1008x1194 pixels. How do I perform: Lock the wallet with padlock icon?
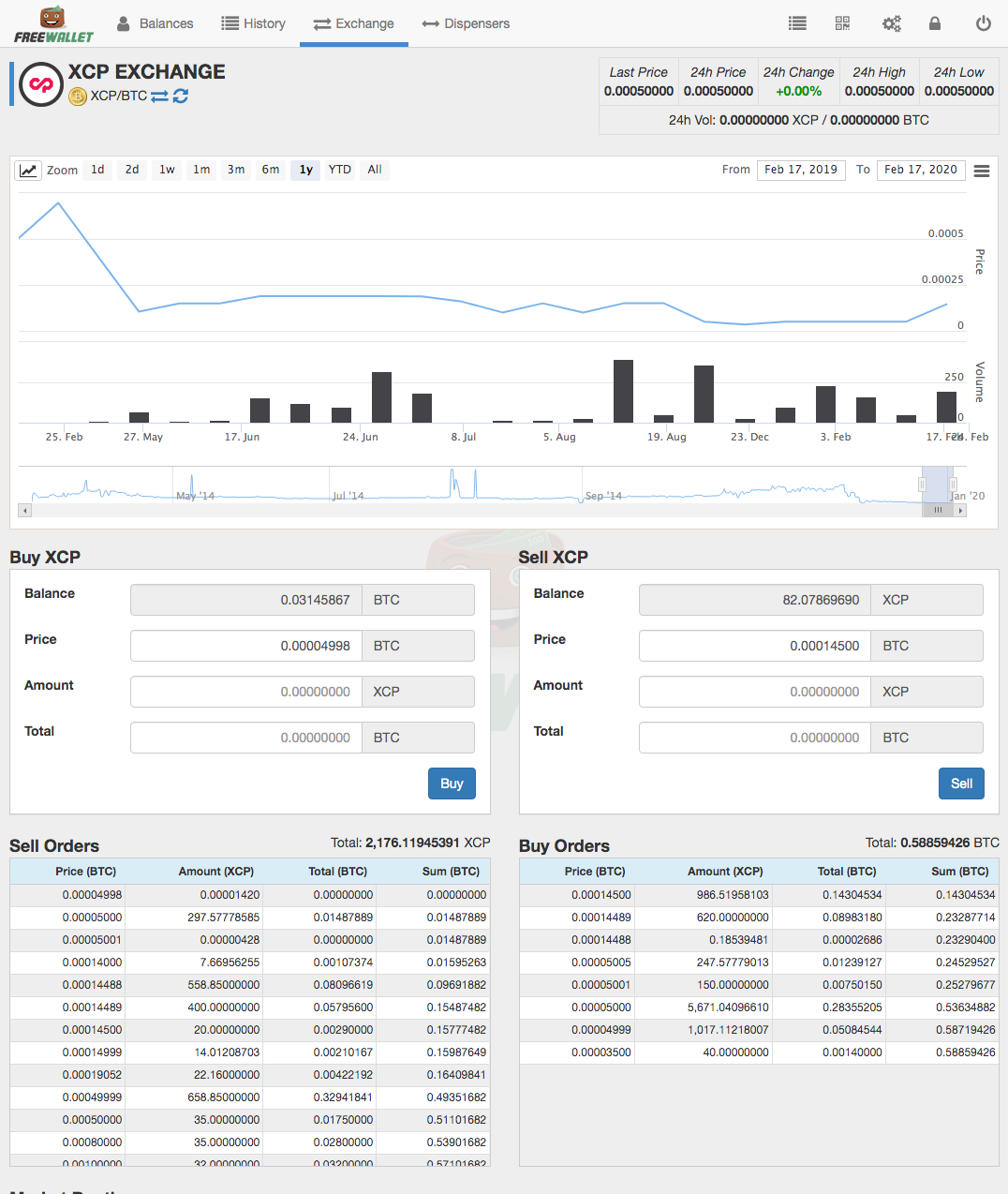935,23
